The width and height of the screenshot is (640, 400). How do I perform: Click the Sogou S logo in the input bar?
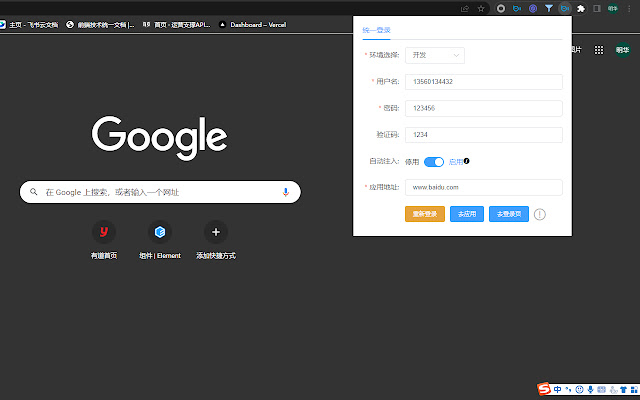(x=544, y=389)
